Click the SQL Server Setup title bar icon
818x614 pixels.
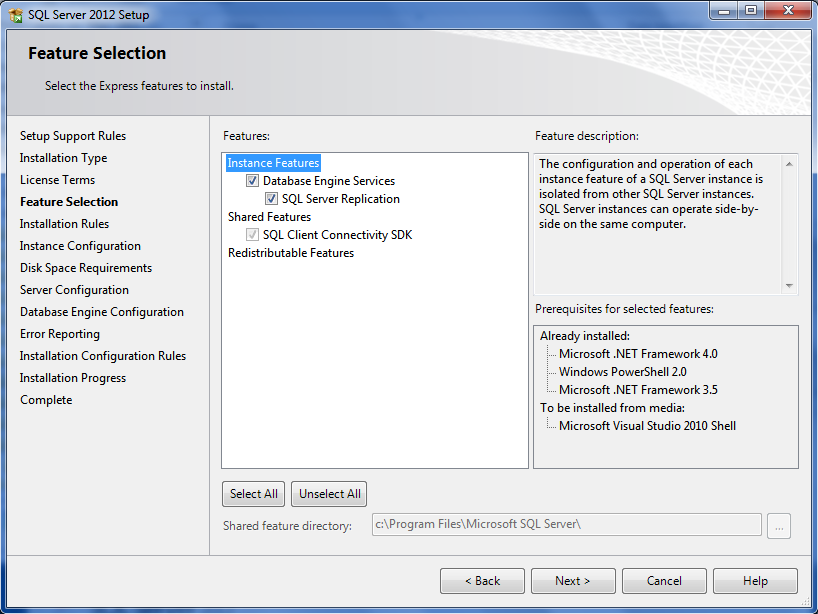16,15
